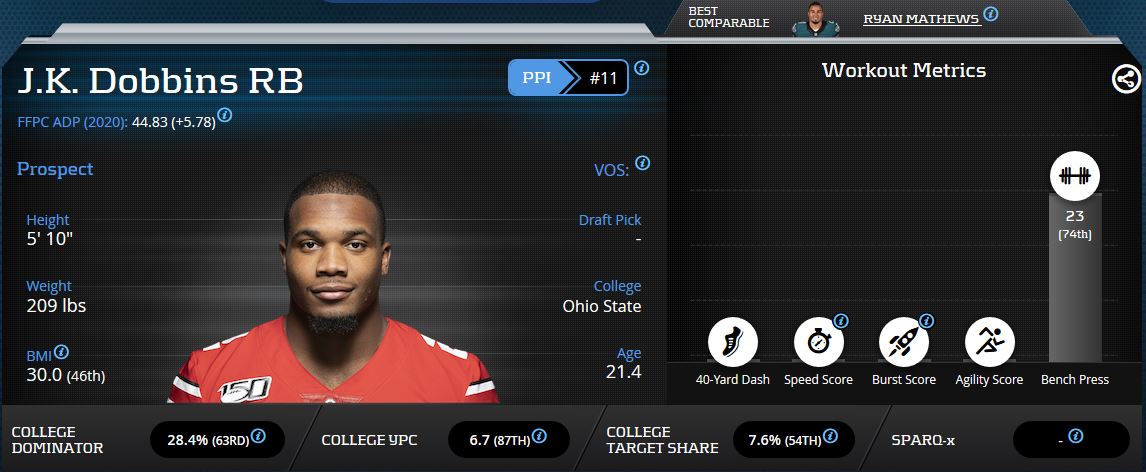
Task: Open info icon beside BMI label
Action: (61, 352)
